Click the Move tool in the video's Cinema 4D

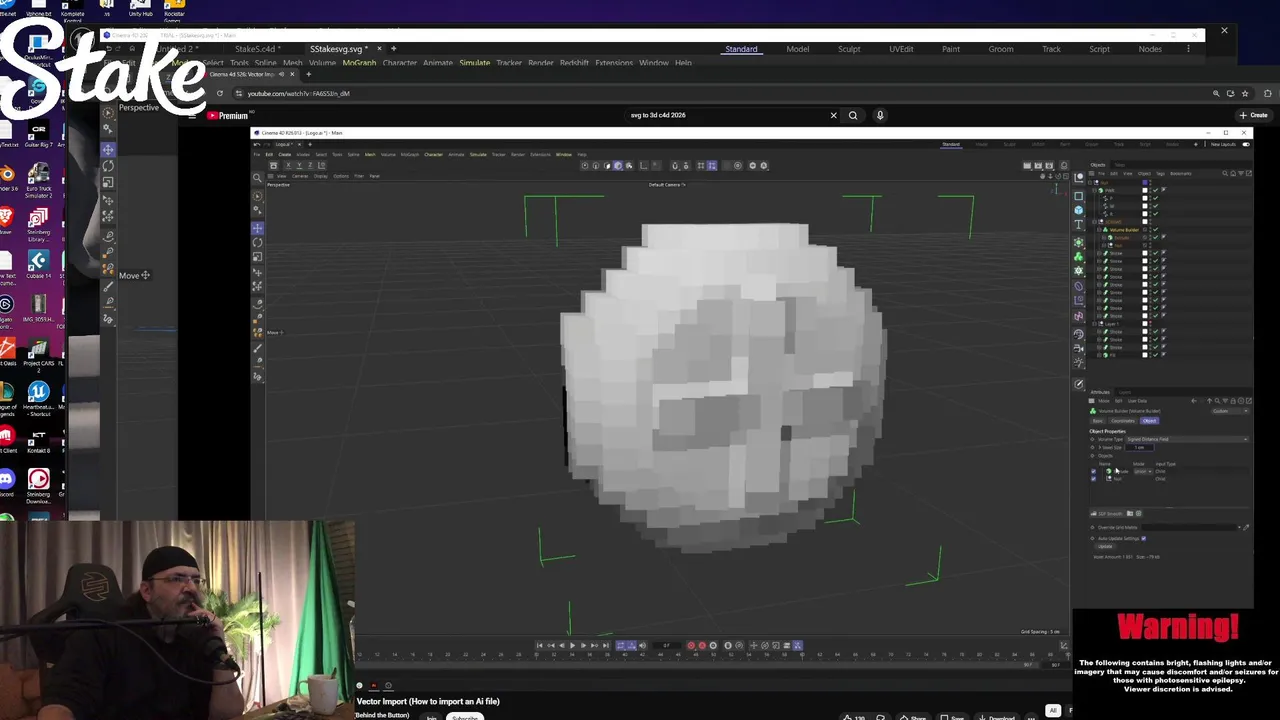[257, 227]
